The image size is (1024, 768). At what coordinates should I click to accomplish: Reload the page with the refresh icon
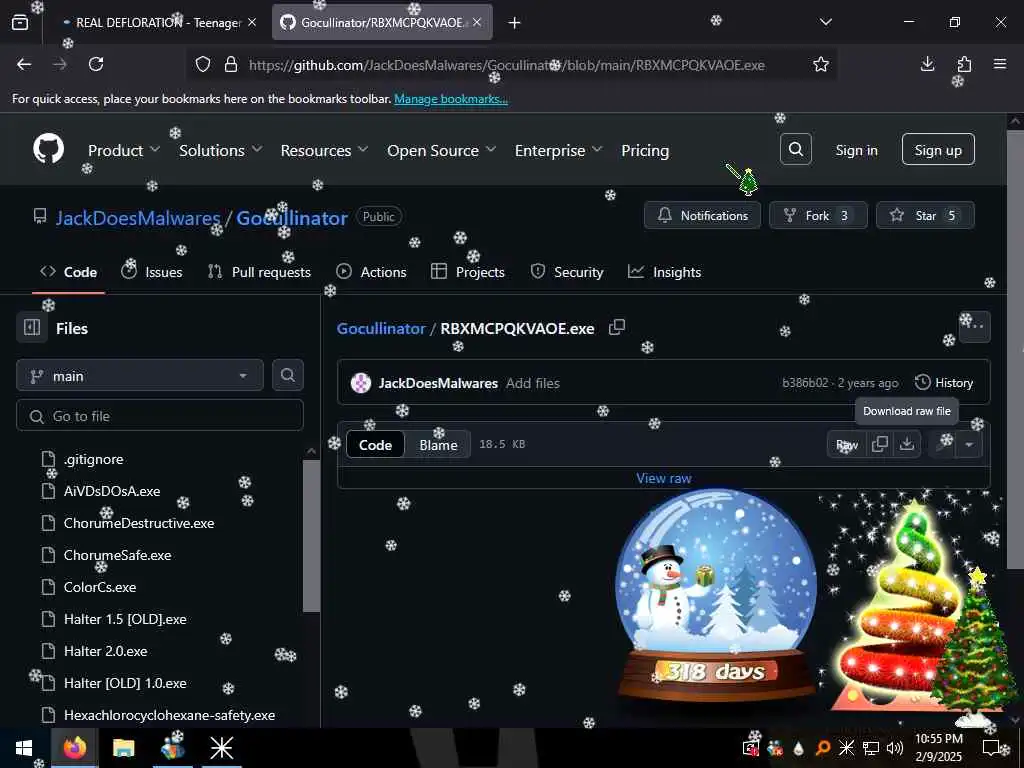coord(96,64)
